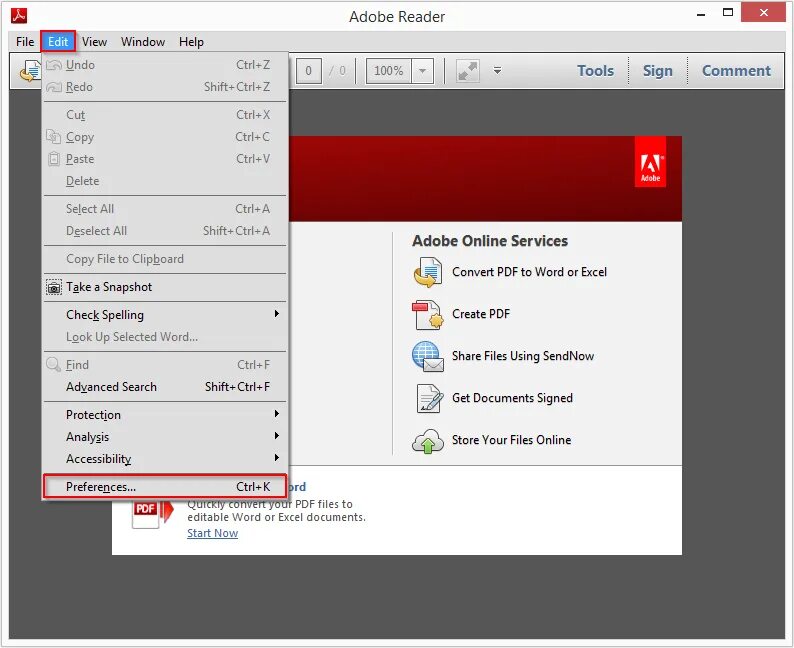This screenshot has height=648, width=794.
Task: Maximize the Adobe Reader window
Action: (728, 13)
